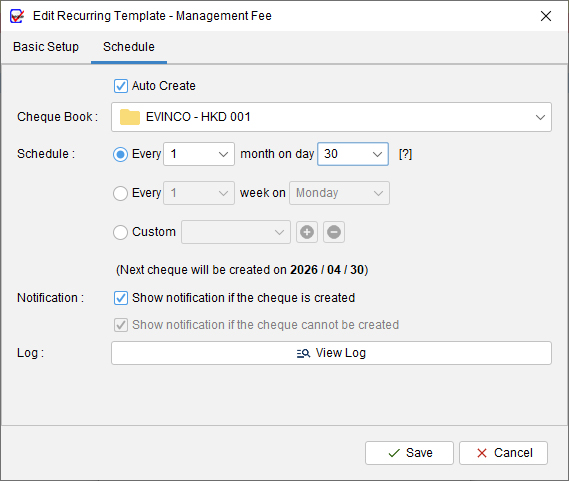This screenshot has height=481, width=569.
Task: Choose the Custom schedule radio option
Action: (x=120, y=232)
